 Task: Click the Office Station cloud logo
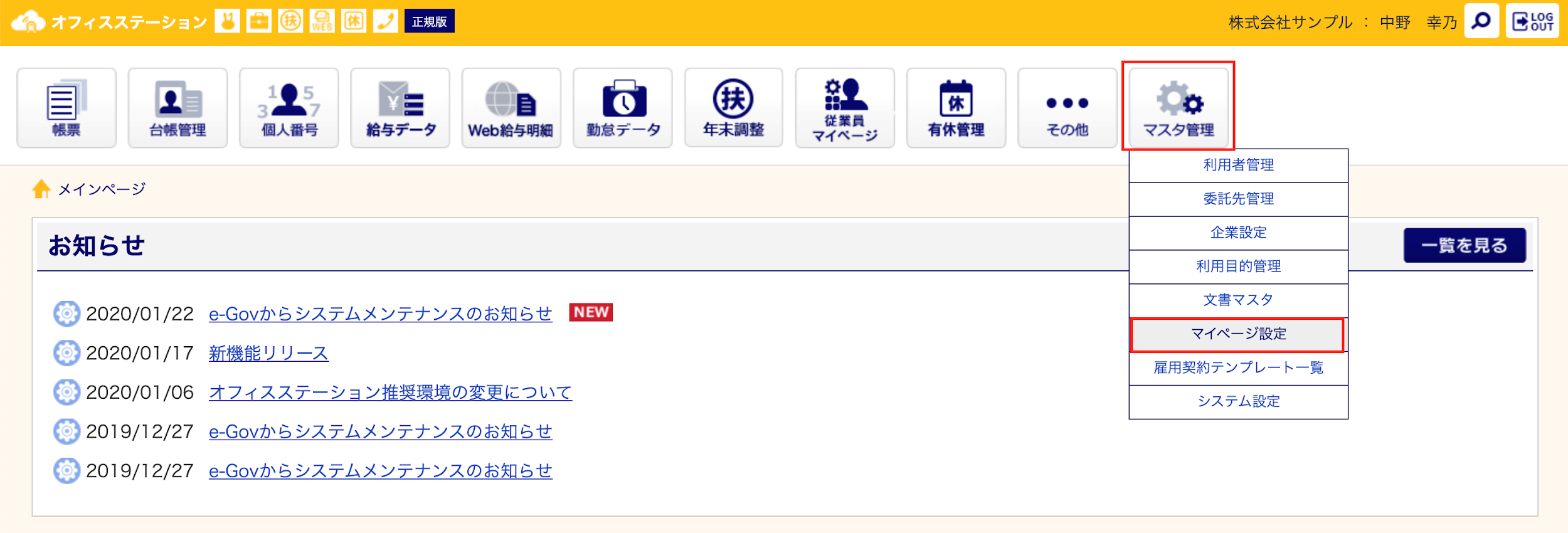pos(29,21)
